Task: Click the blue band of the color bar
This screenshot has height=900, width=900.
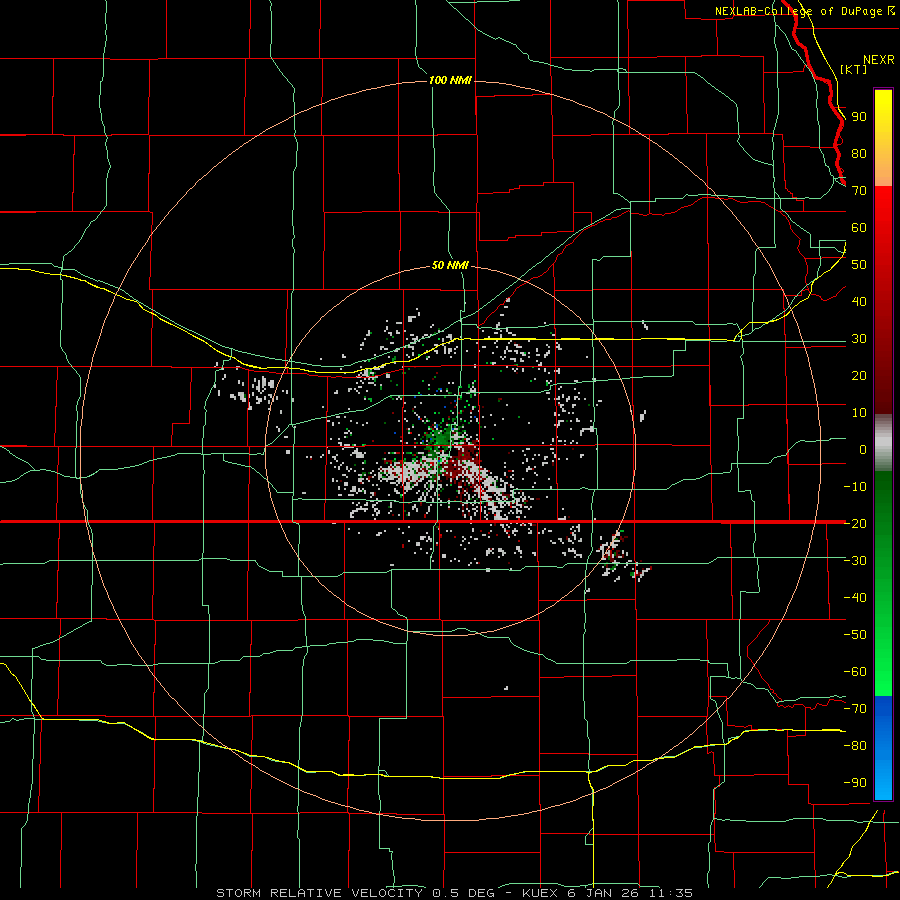Action: (x=883, y=748)
